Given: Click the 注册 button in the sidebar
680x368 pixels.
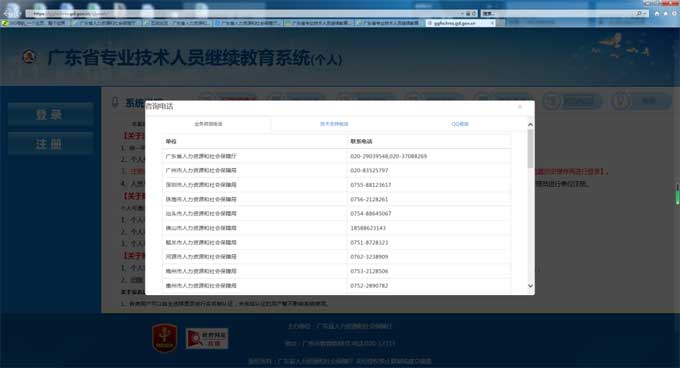Looking at the screenshot, I should click(x=50, y=143).
